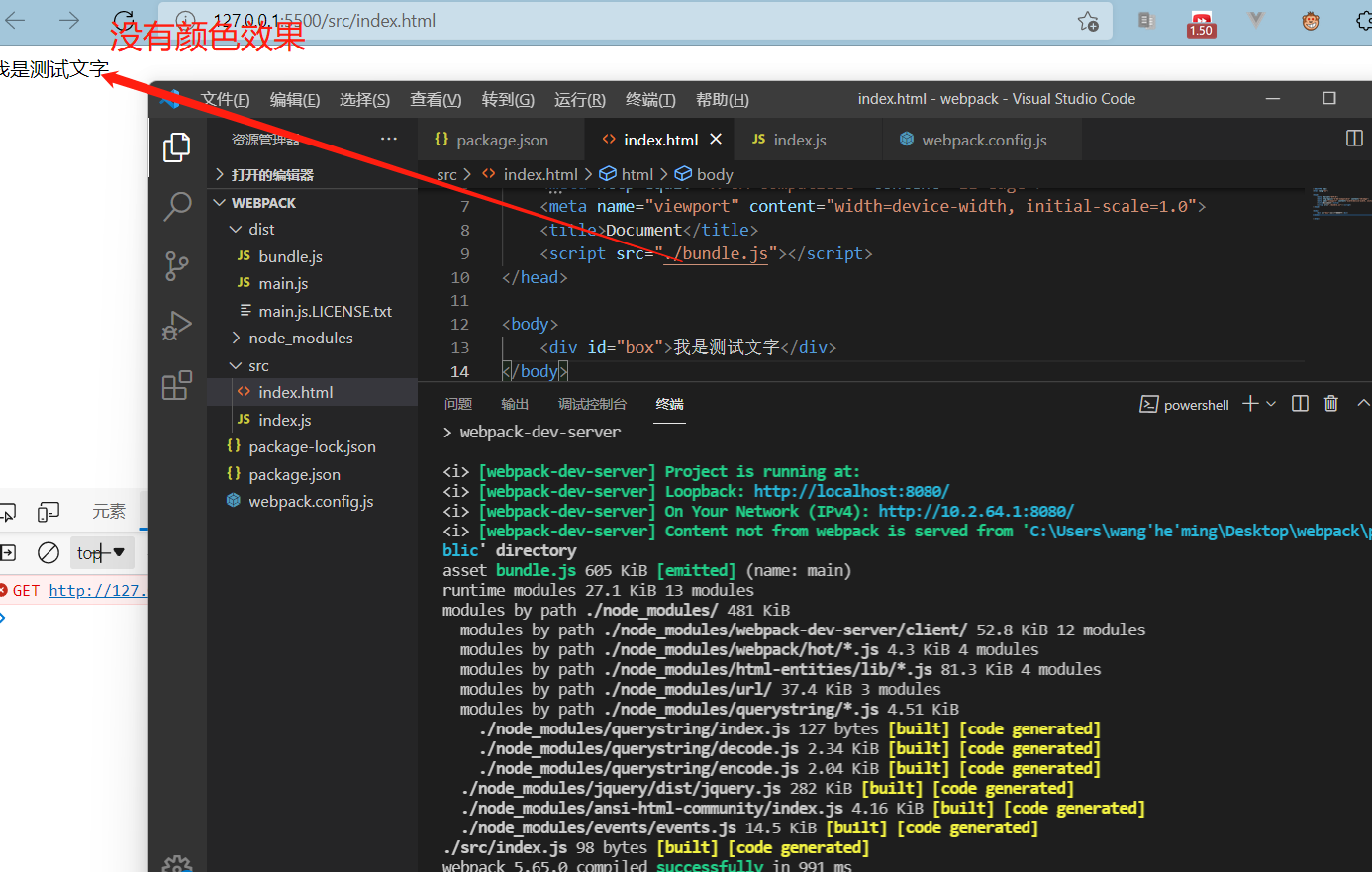Open the 文件(F) menu
The height and width of the screenshot is (872, 1372).
click(x=226, y=99)
